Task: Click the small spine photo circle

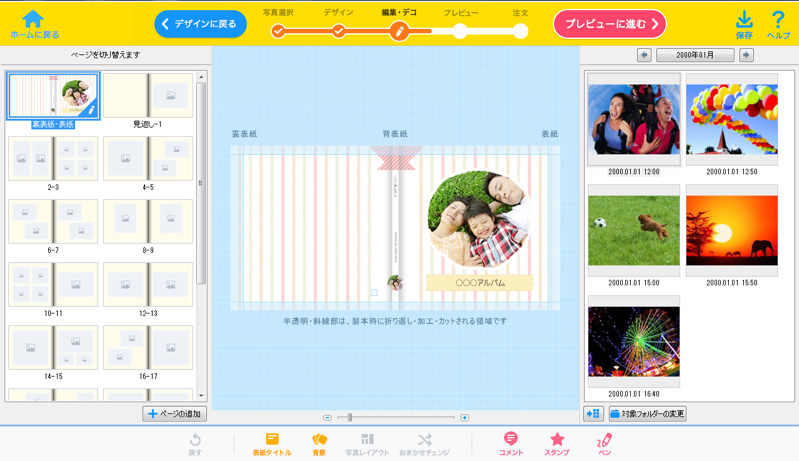Action: [x=395, y=282]
